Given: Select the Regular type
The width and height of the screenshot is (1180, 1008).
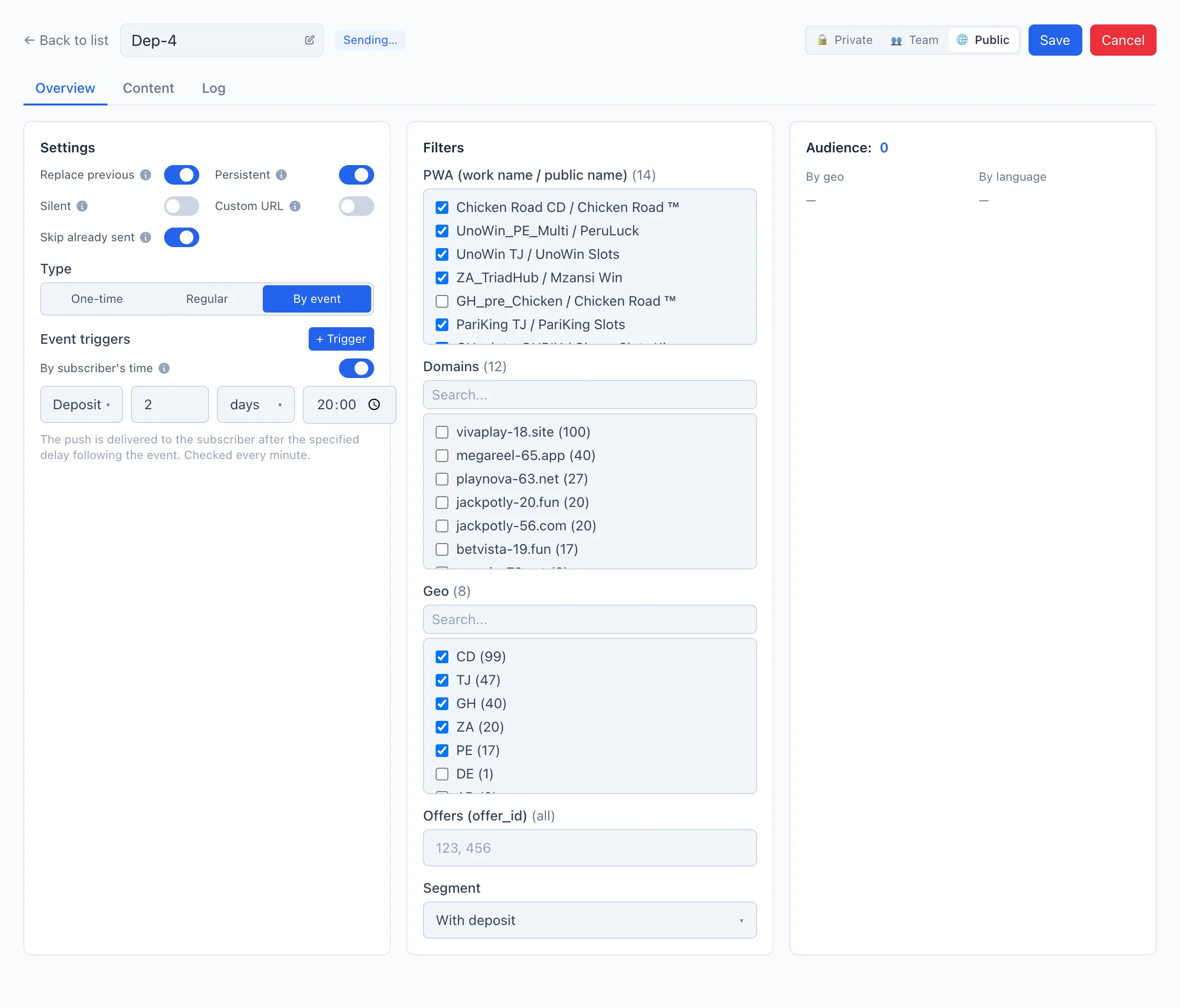Looking at the screenshot, I should point(207,299).
